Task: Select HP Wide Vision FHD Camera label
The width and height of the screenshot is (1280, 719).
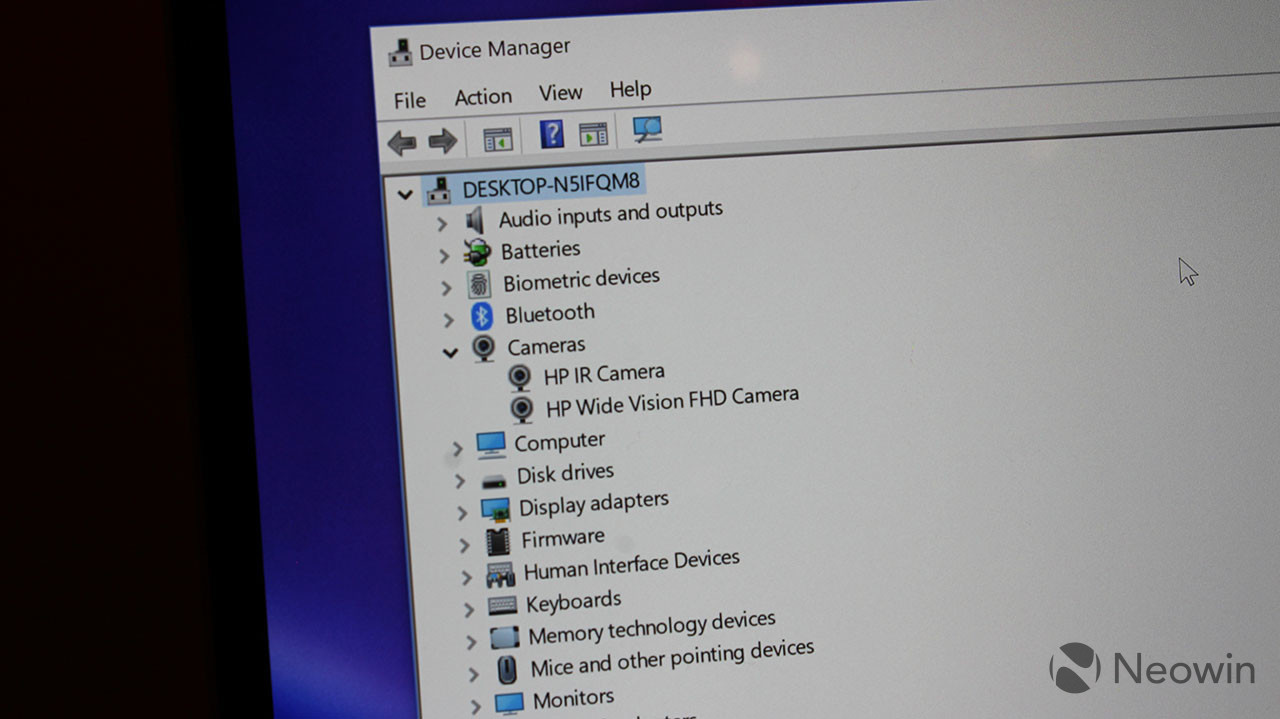Action: [672, 401]
